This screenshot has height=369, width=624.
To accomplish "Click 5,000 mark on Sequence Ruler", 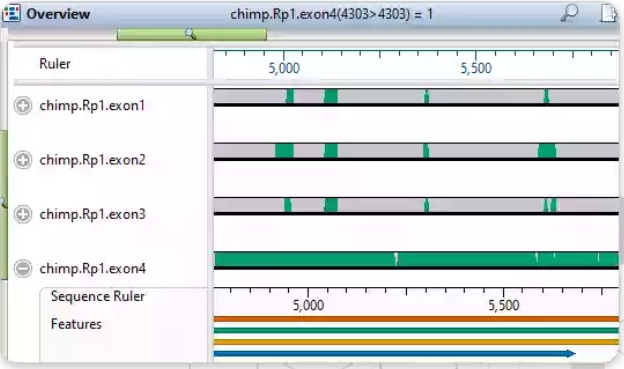I will tap(308, 305).
